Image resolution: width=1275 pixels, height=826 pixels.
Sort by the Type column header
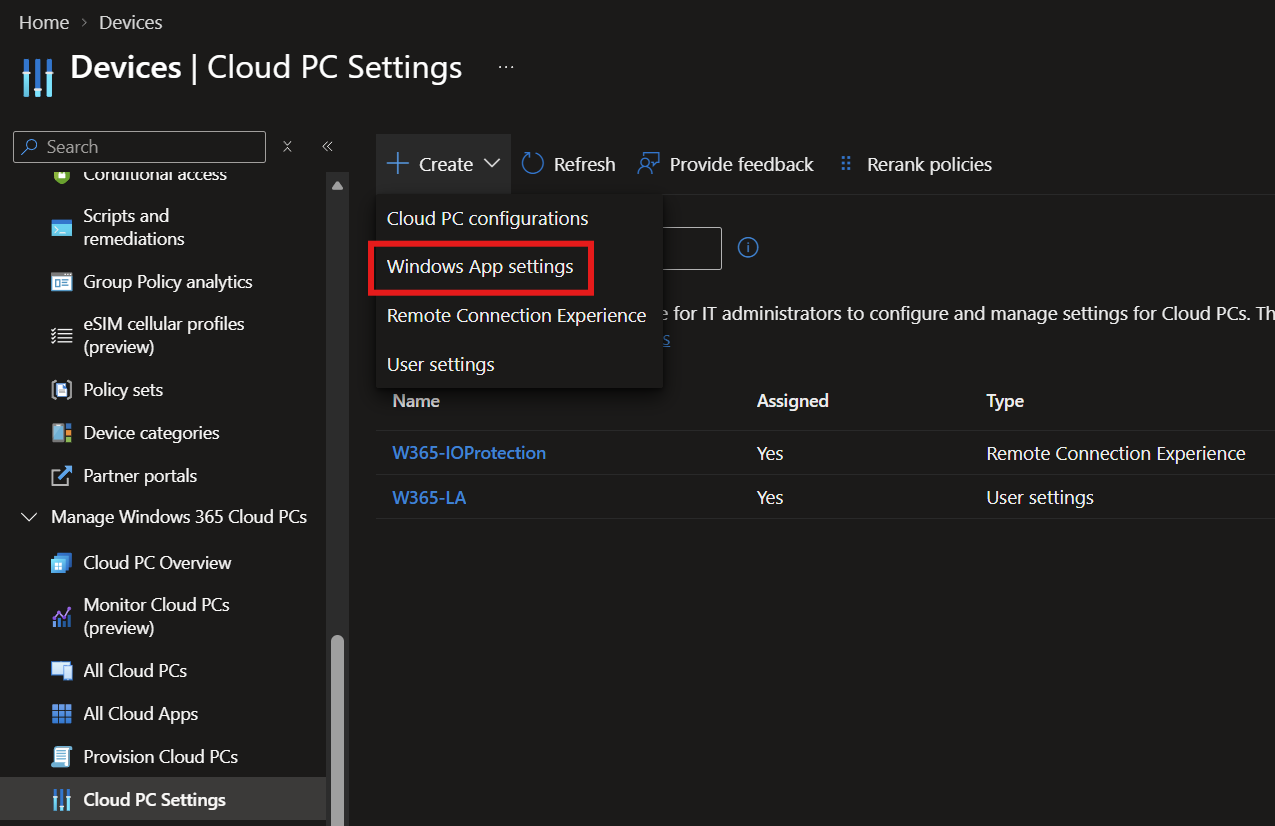pyautogui.click(x=1005, y=401)
